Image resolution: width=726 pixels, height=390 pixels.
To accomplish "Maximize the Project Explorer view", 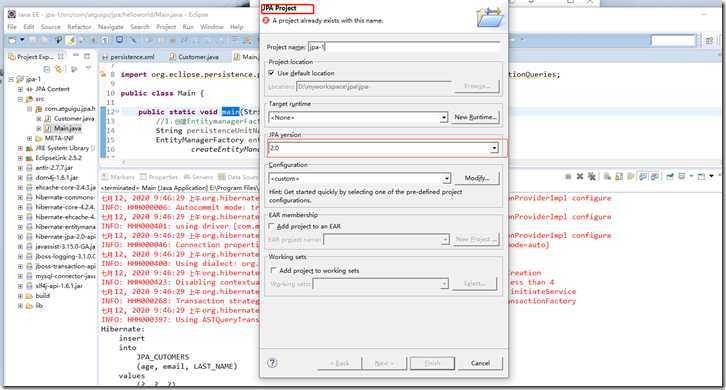I will pyautogui.click(x=87, y=56).
